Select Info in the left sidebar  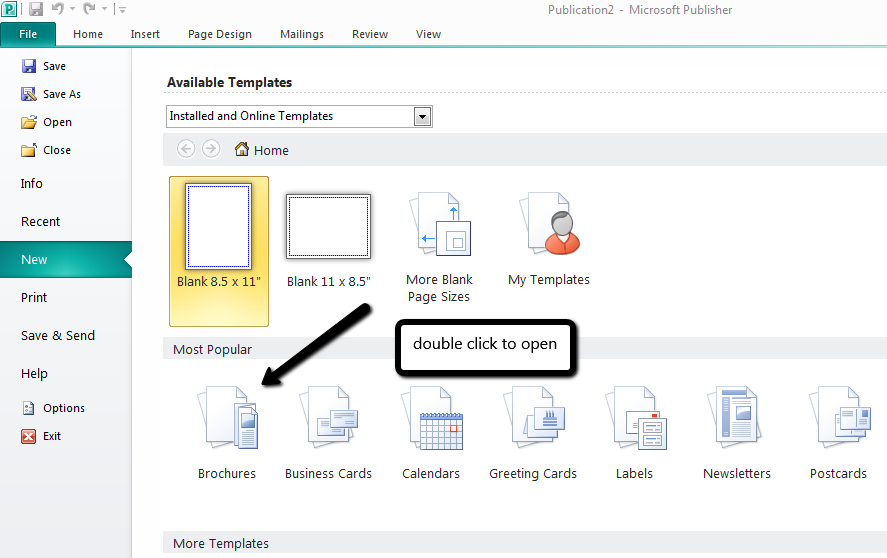[31, 183]
